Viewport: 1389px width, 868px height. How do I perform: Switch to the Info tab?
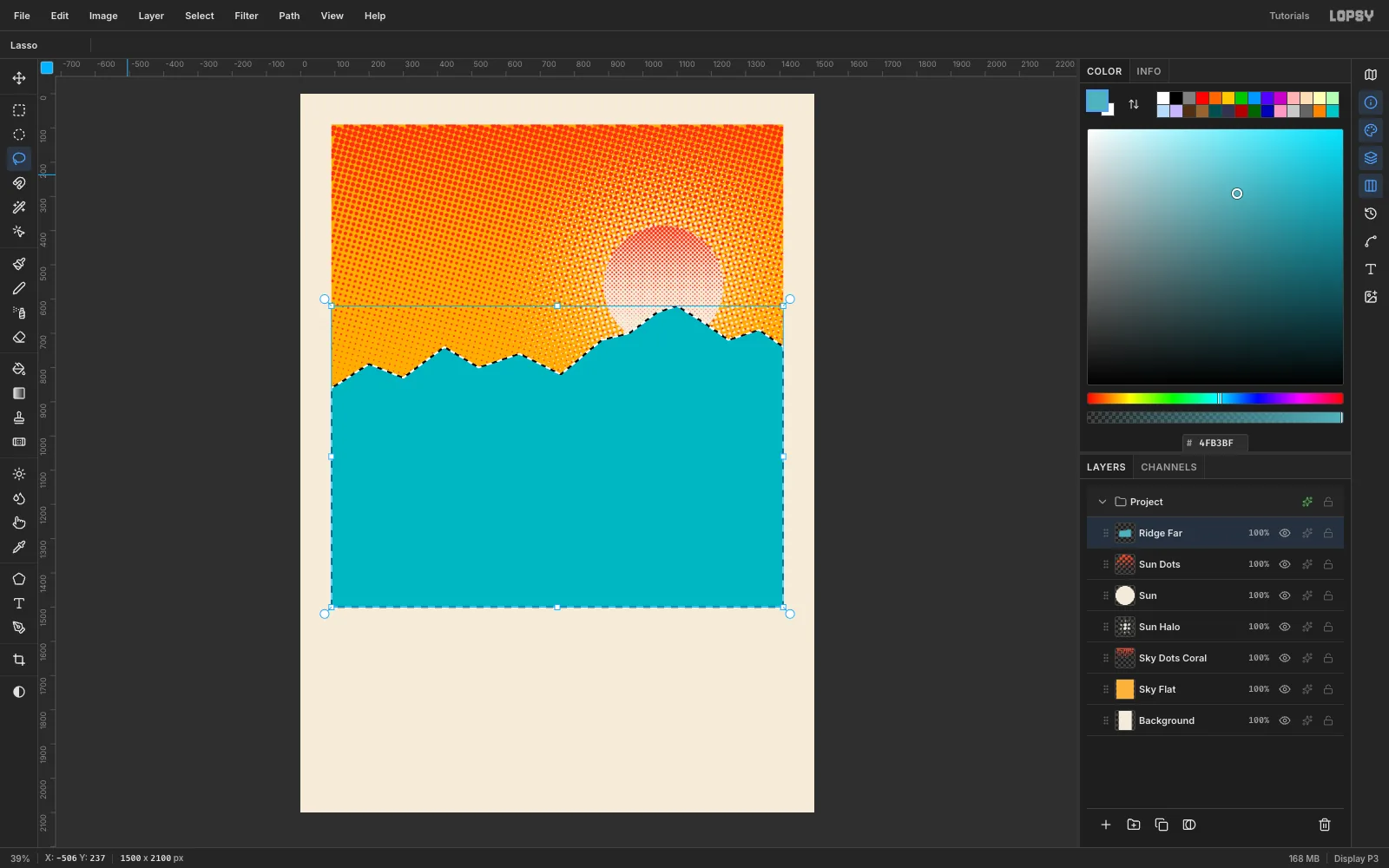click(x=1149, y=71)
